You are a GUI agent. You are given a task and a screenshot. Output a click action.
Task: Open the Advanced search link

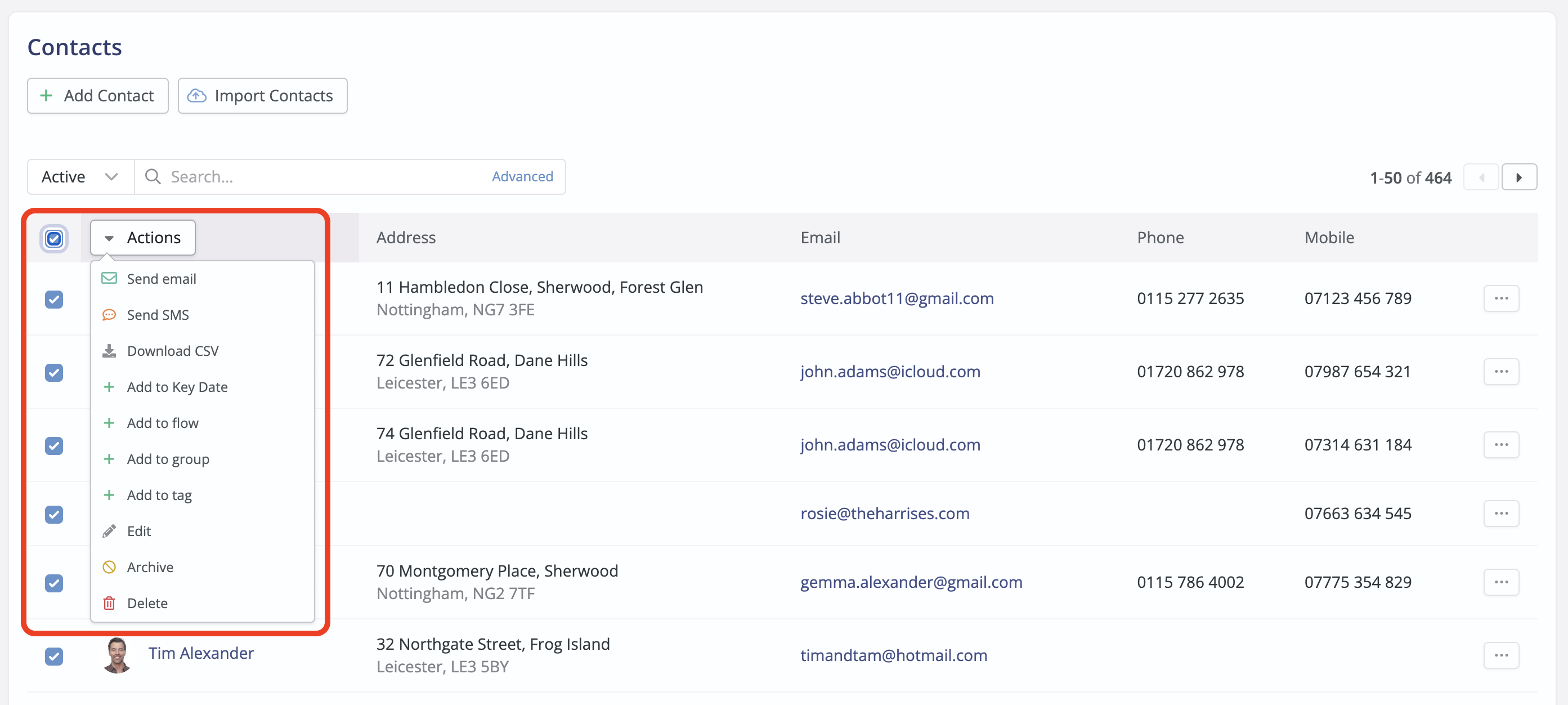(x=522, y=177)
